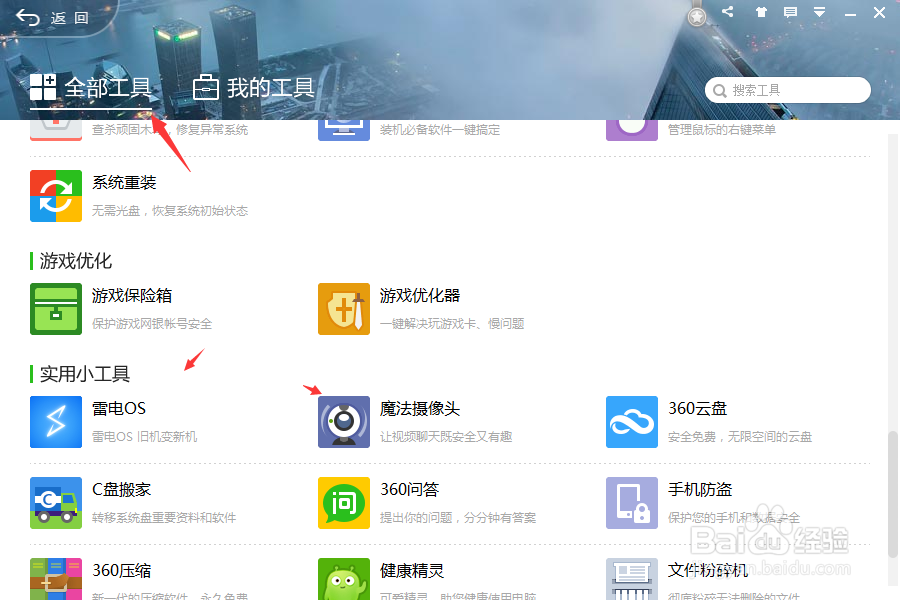Click description 转移系统盘重要资料和软件
The image size is (900, 600).
pyautogui.click(x=164, y=518)
